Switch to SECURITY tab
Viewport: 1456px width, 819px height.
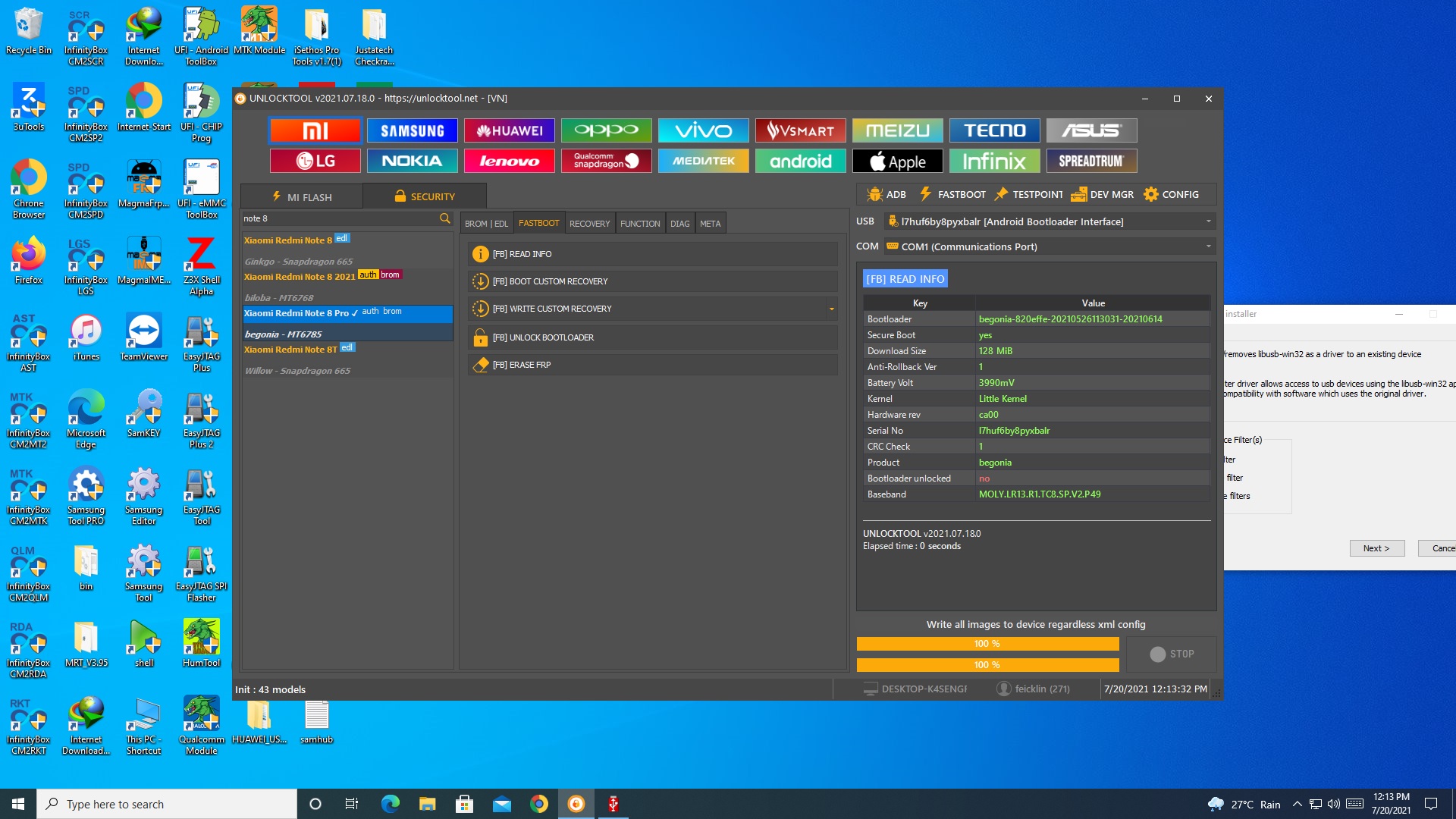tap(425, 196)
